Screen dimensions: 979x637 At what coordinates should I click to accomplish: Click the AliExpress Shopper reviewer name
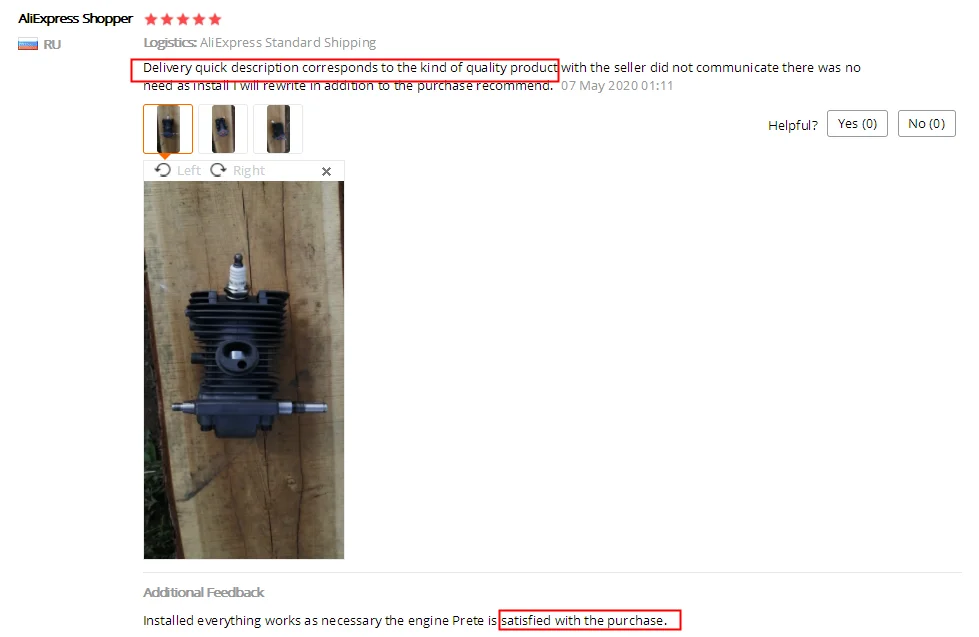pos(76,19)
